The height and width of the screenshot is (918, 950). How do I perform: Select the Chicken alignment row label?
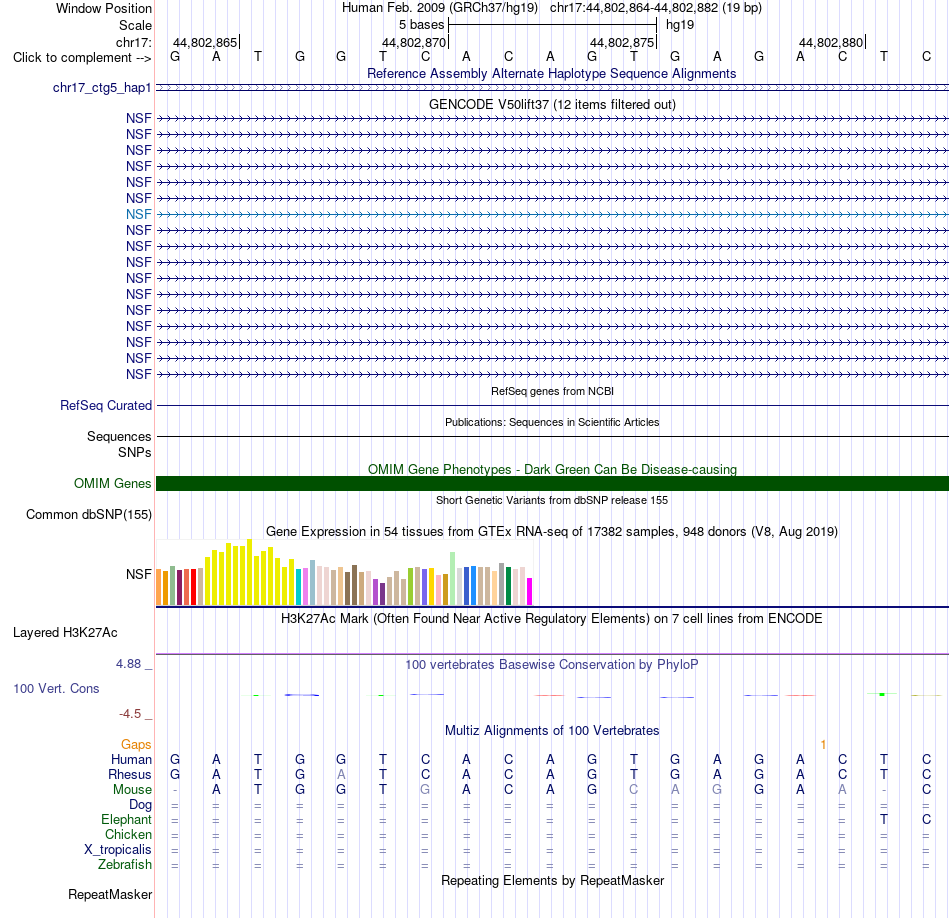point(128,834)
